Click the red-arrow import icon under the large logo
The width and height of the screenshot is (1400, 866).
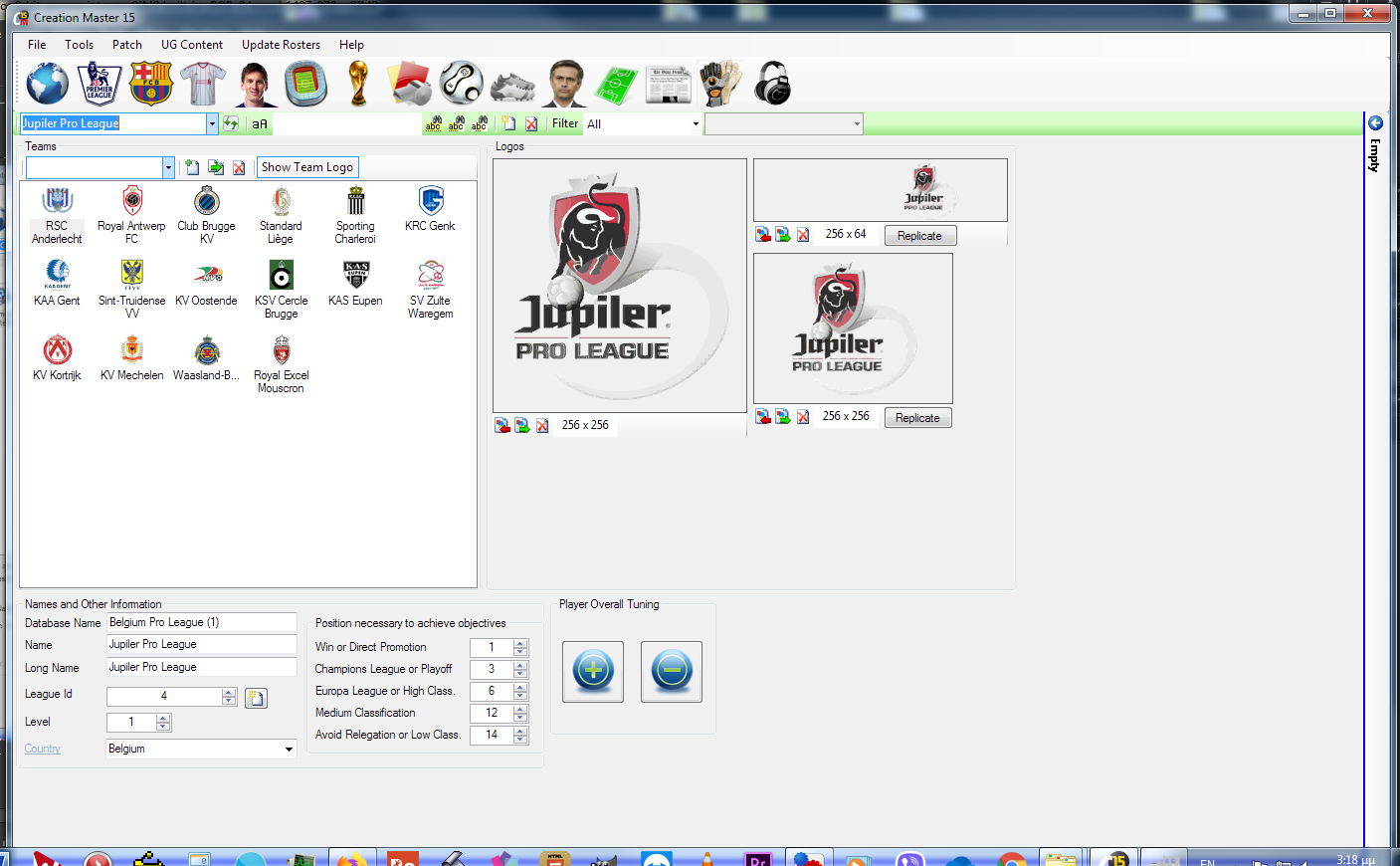tap(502, 425)
